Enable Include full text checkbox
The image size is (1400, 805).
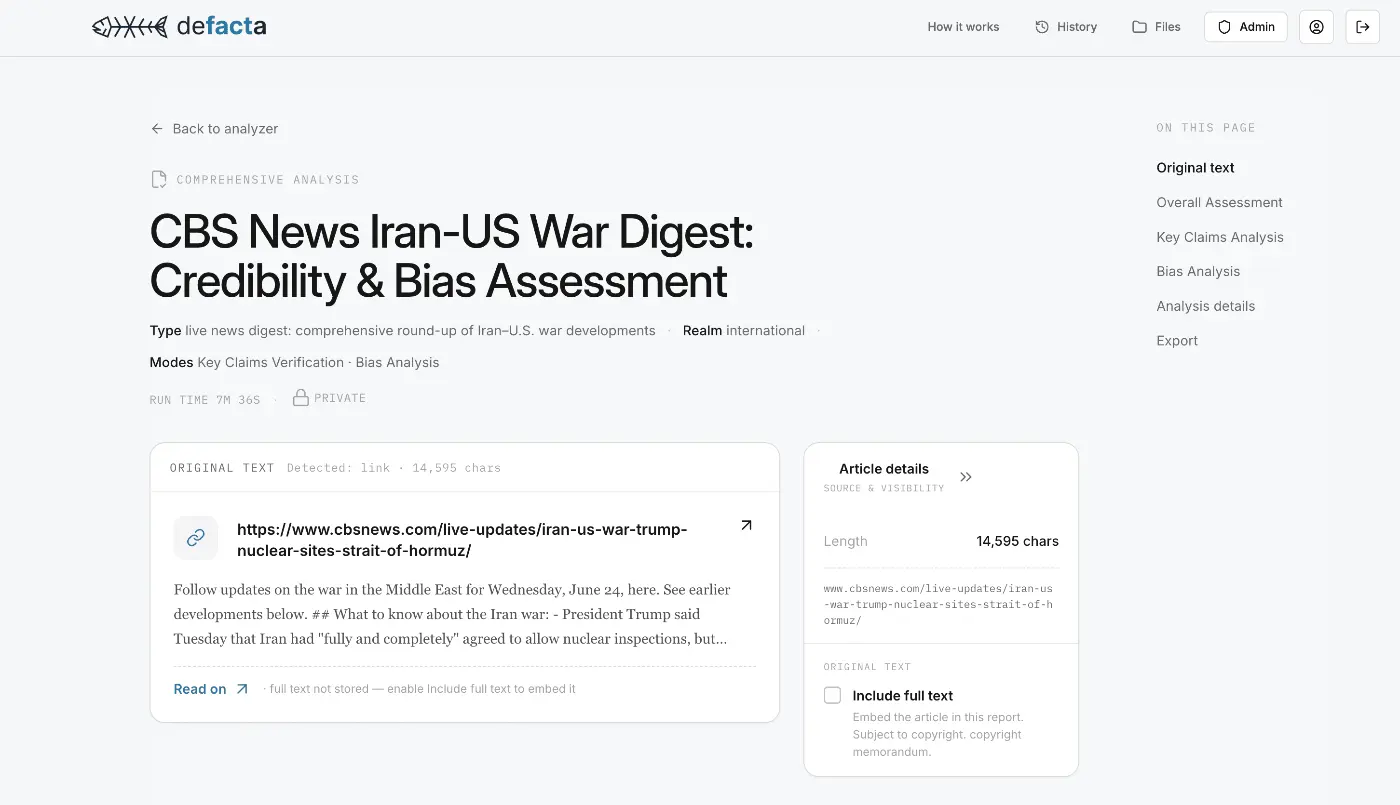[832, 695]
